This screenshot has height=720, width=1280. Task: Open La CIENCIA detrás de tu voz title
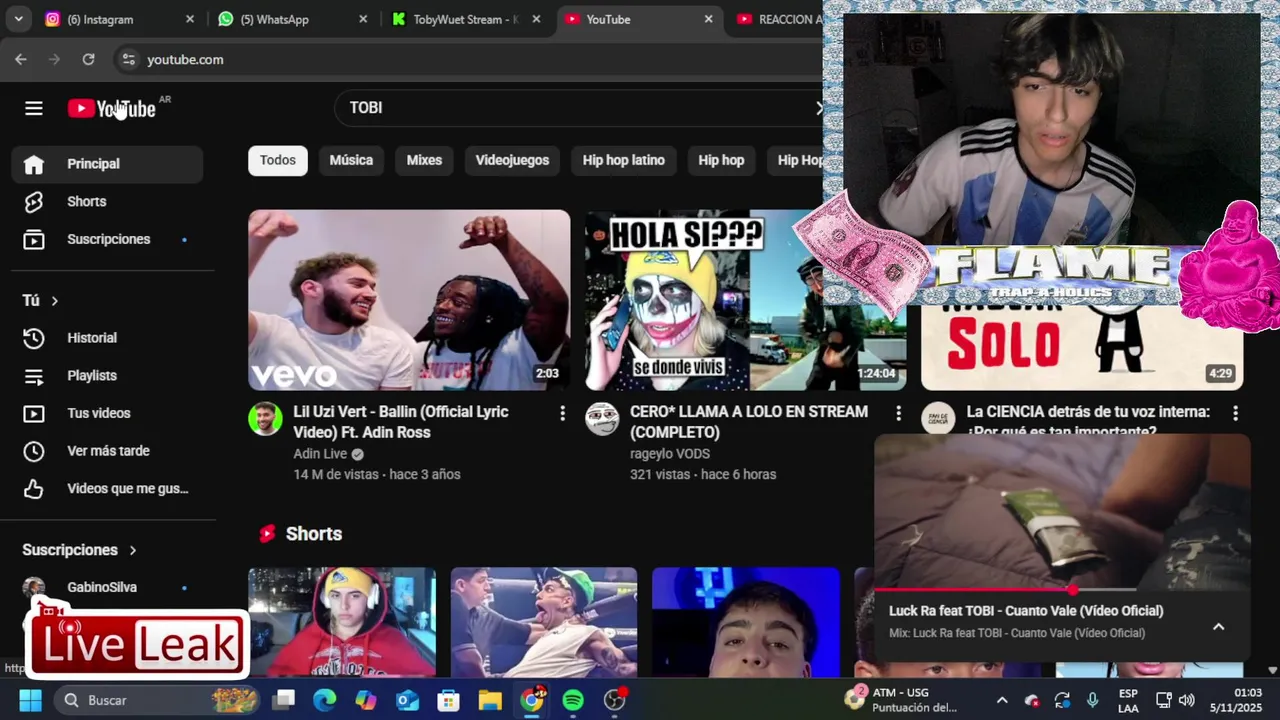click(x=1088, y=420)
